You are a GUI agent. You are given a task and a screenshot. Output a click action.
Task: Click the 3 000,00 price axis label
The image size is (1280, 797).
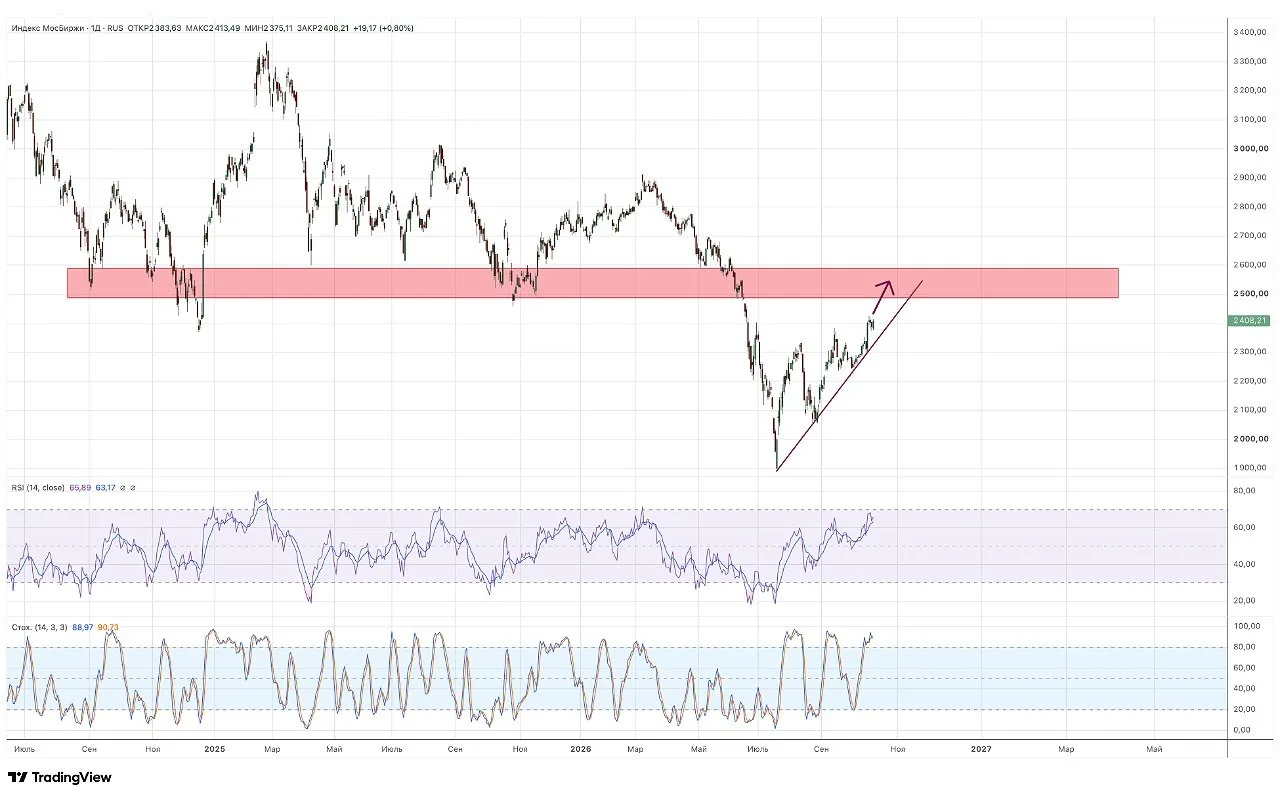point(1253,148)
